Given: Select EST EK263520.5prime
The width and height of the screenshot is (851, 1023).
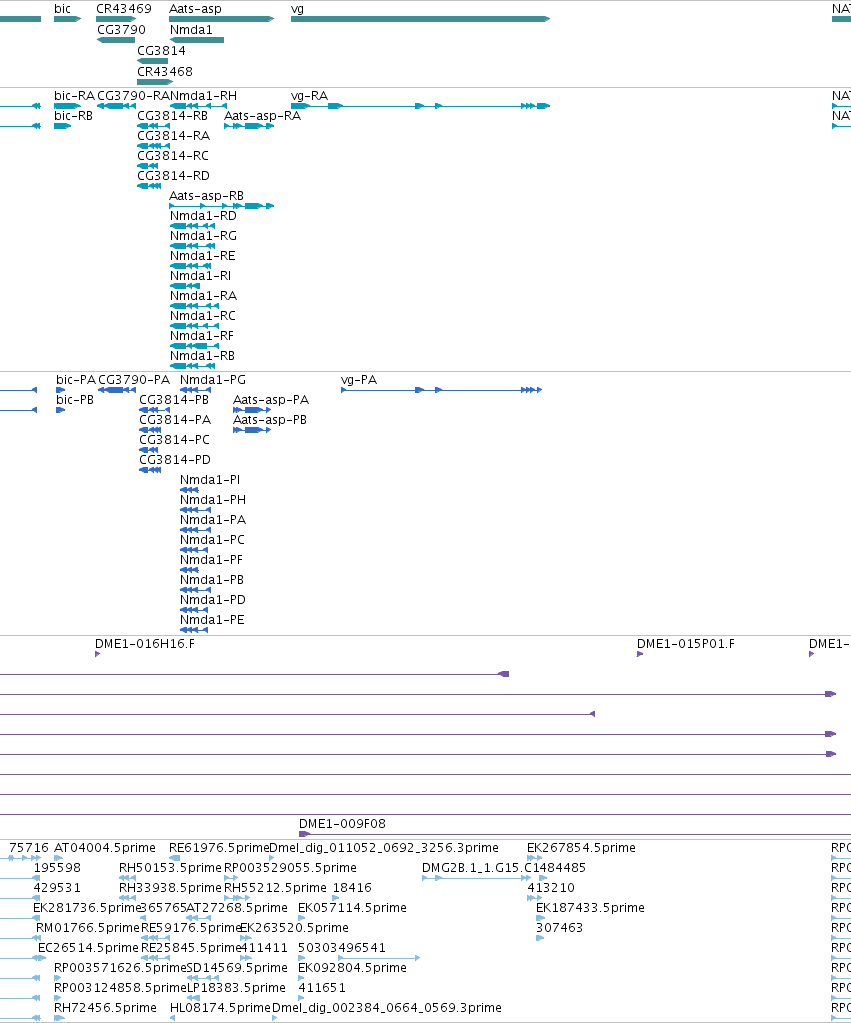Looking at the screenshot, I should click(294, 928).
